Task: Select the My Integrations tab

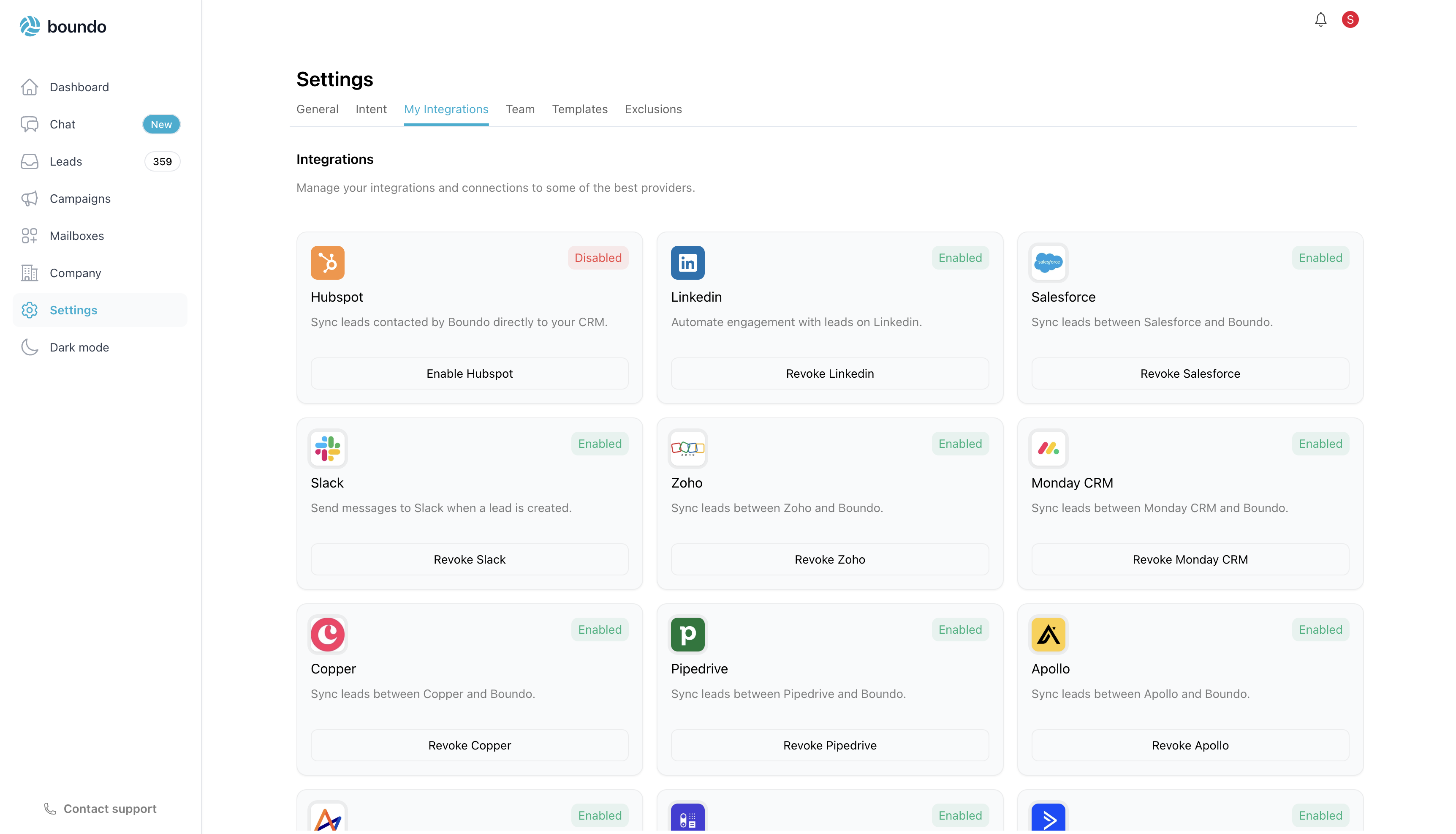Action: 446,109
